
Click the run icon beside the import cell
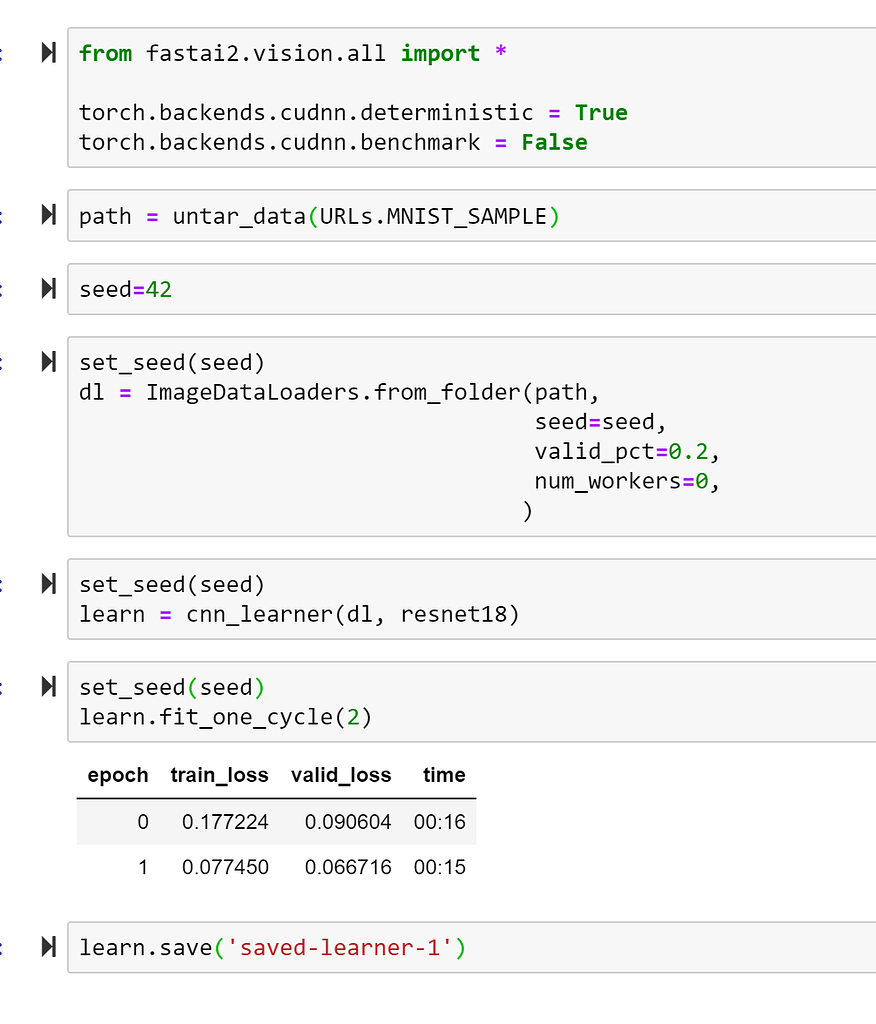[47, 53]
